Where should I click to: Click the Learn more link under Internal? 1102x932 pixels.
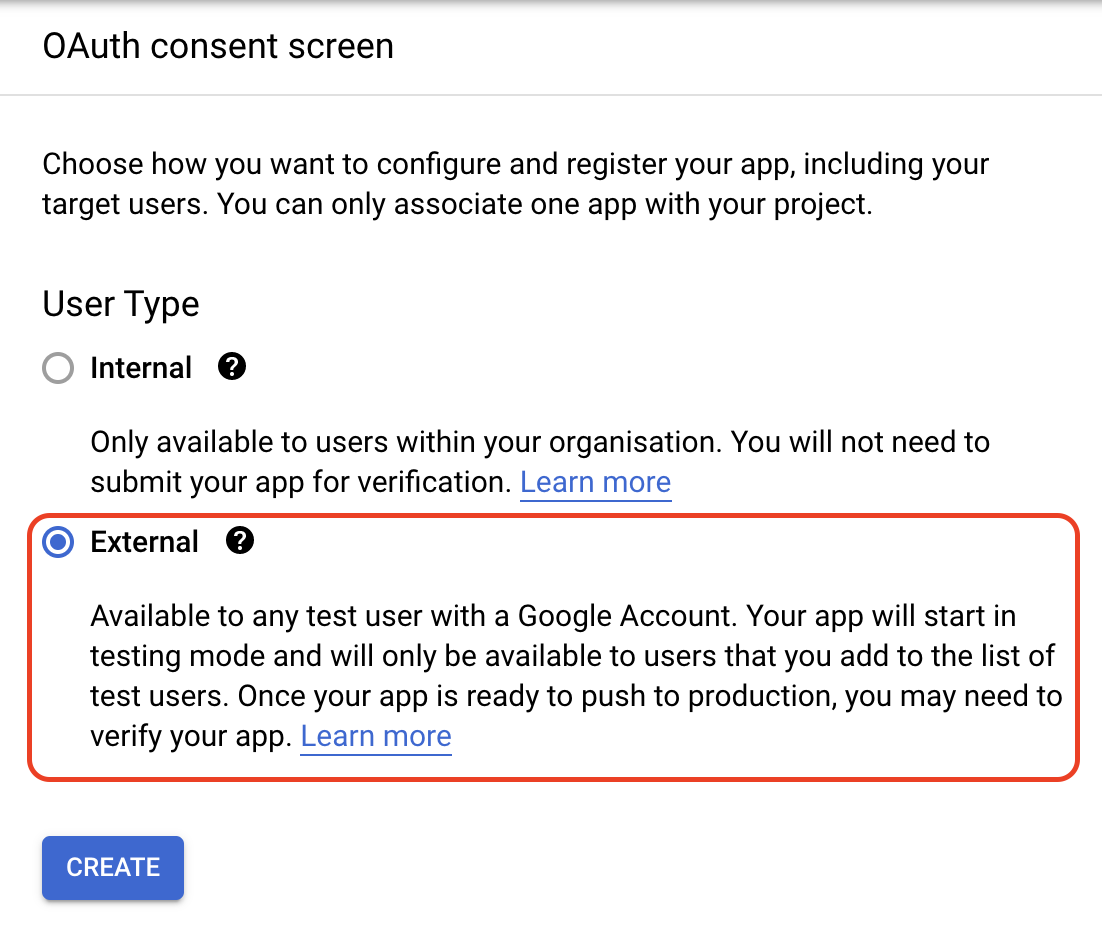(x=595, y=482)
